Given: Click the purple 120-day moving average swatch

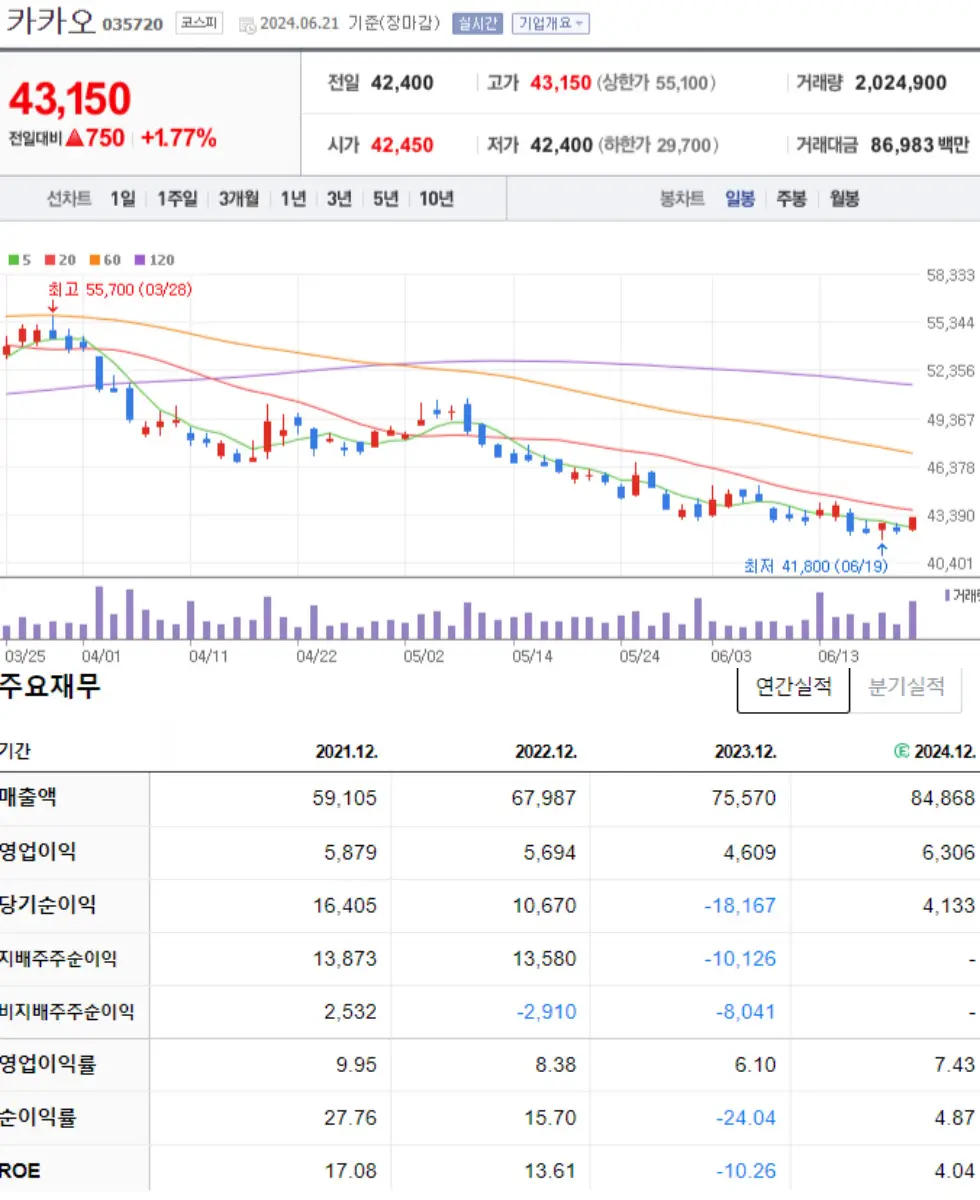Looking at the screenshot, I should point(139,260).
